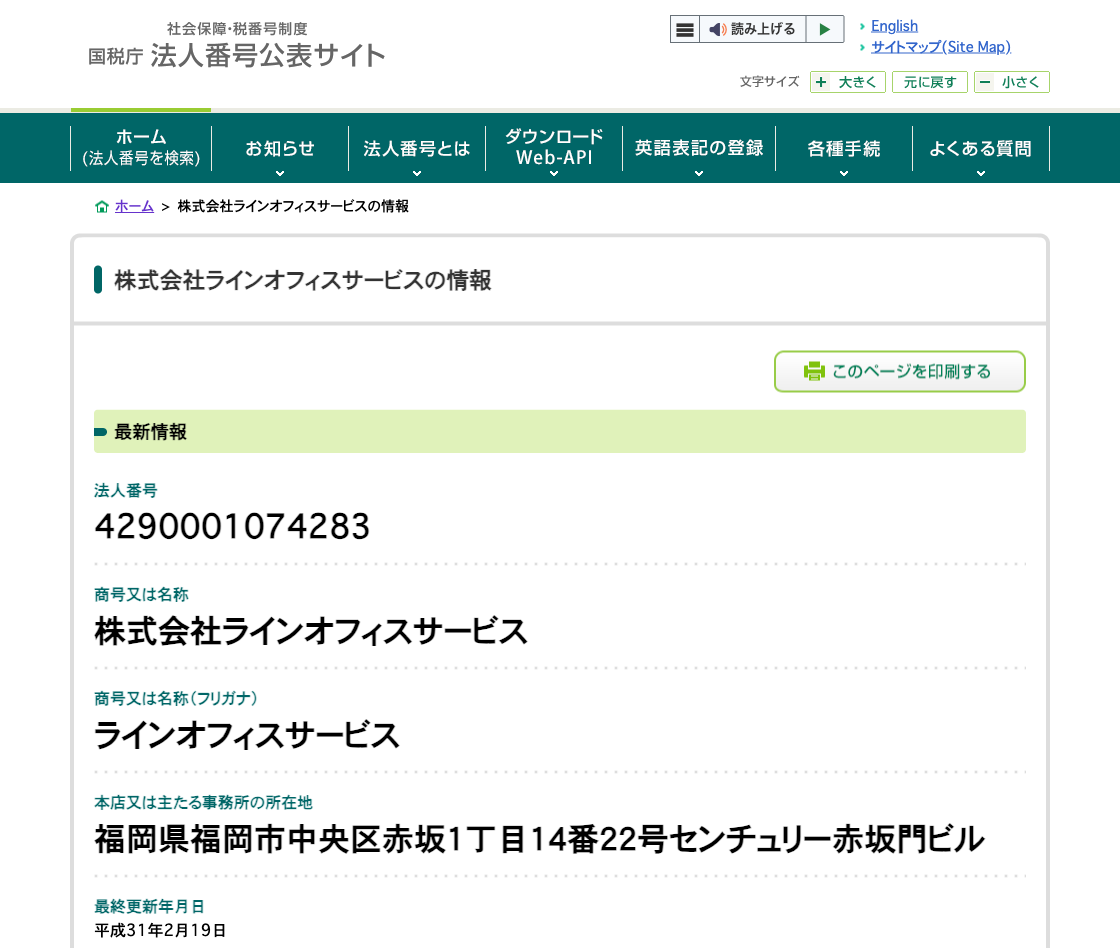1120x948 pixels.
Task: Follow the ホーム breadcrumb link
Action: coord(134,206)
